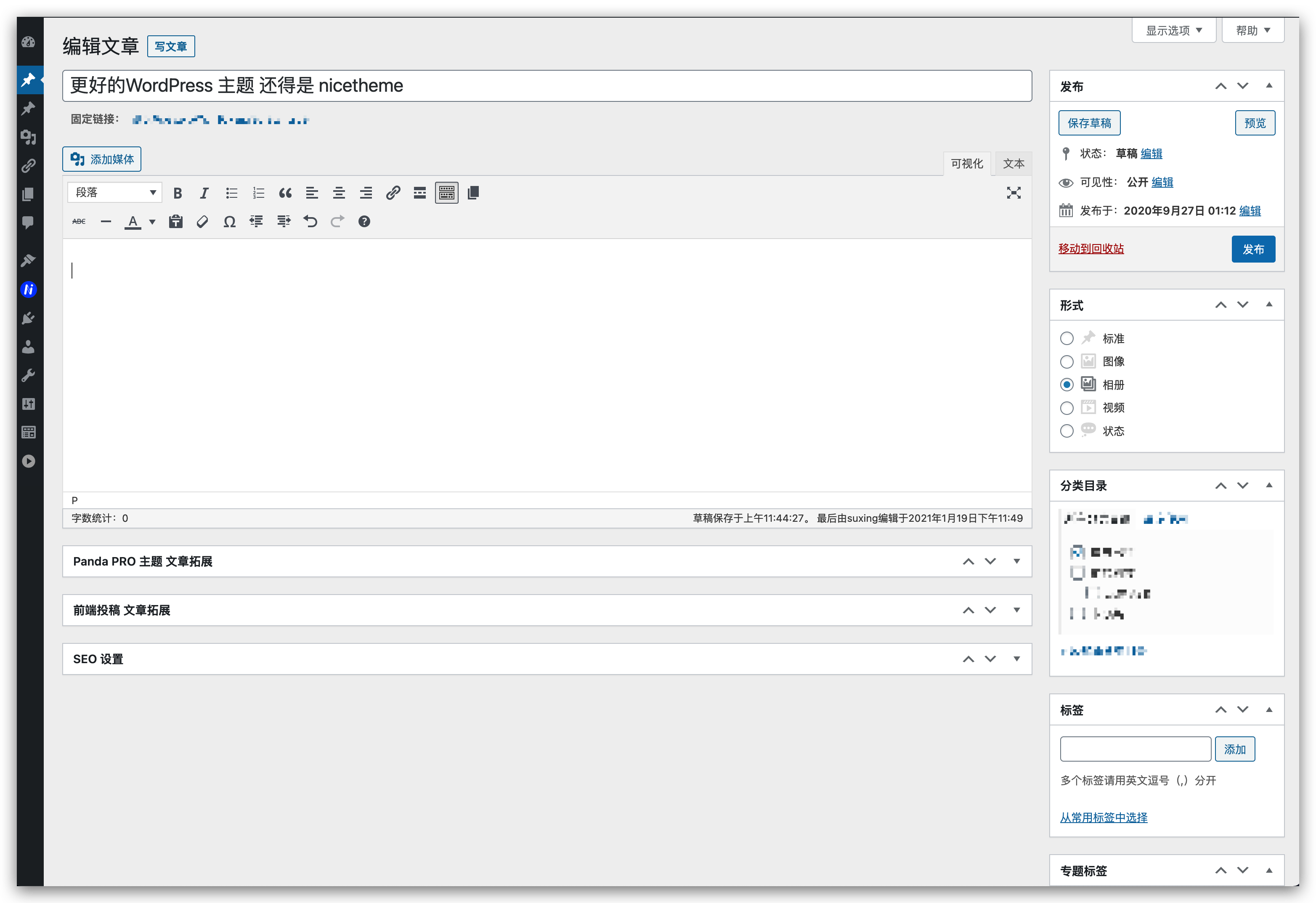Toggle italic formatting in editor toolbar
Viewport: 1316px width, 903px height.
[x=204, y=193]
